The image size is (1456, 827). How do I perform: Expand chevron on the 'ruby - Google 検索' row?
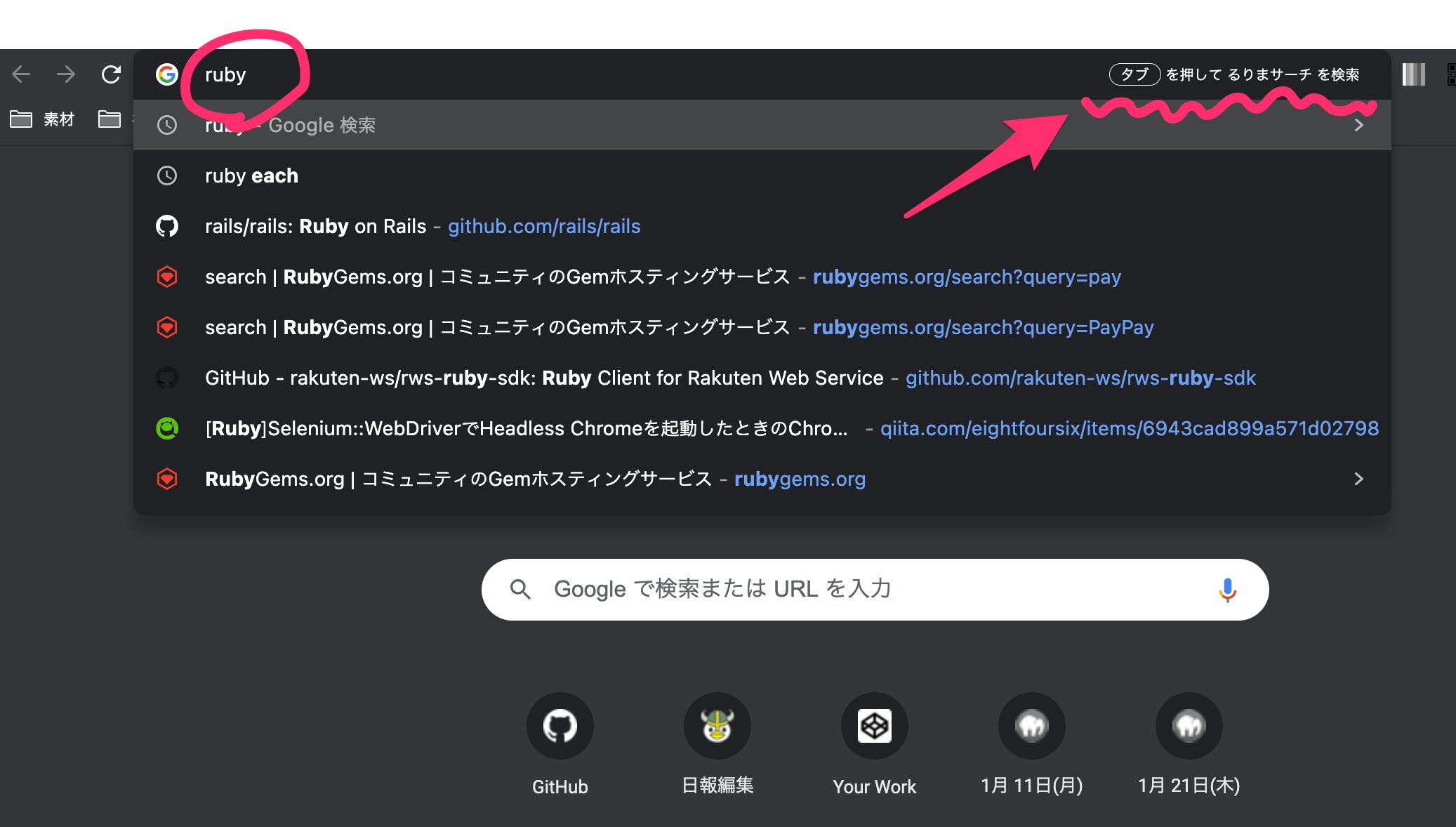(1359, 125)
